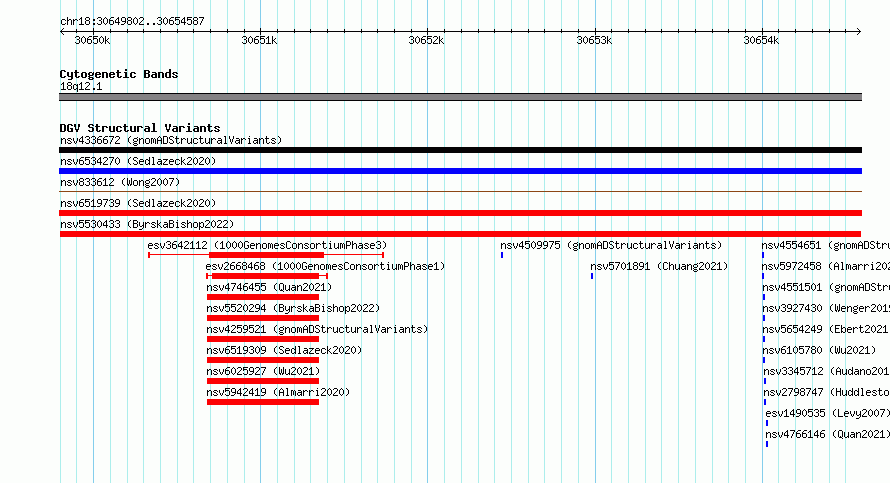
Task: Click the nsv3345712 Audano variant label
Action: pyautogui.click(x=826, y=371)
